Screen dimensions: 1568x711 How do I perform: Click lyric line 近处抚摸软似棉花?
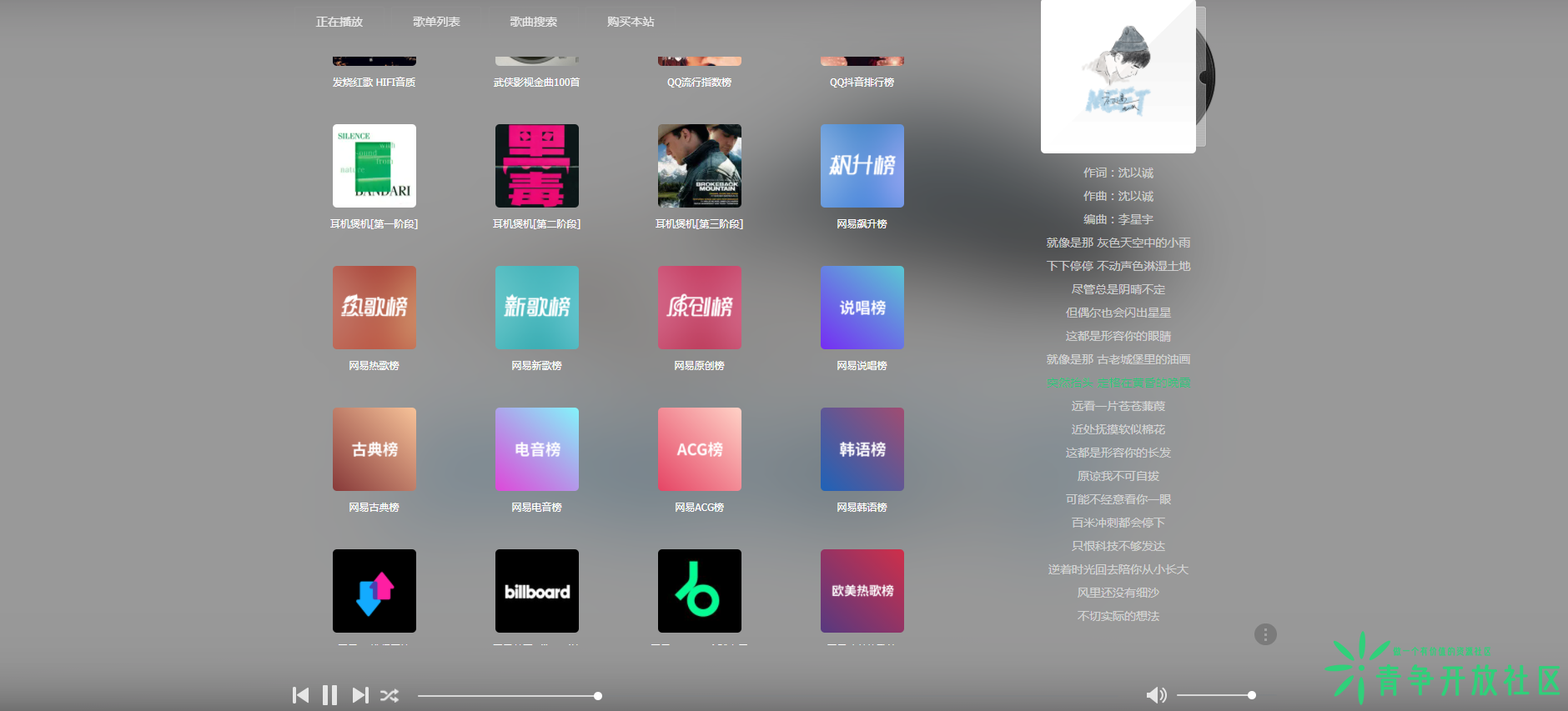1118,429
